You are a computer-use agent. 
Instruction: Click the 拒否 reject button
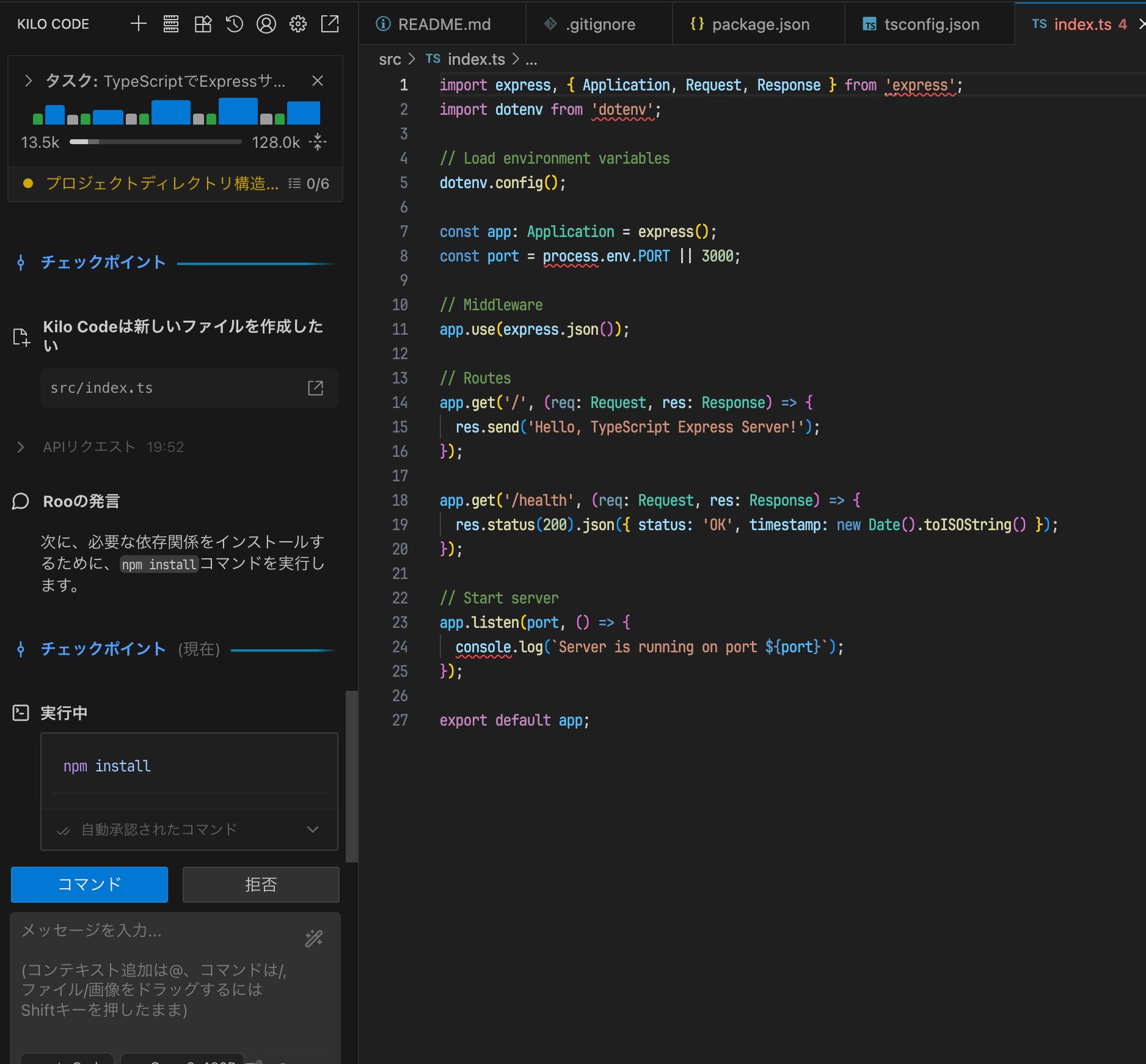261,884
